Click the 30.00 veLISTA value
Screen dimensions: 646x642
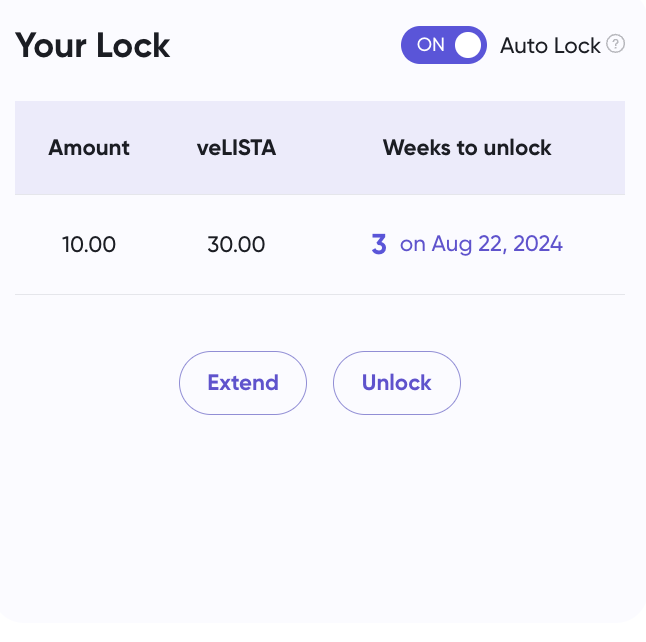point(236,244)
